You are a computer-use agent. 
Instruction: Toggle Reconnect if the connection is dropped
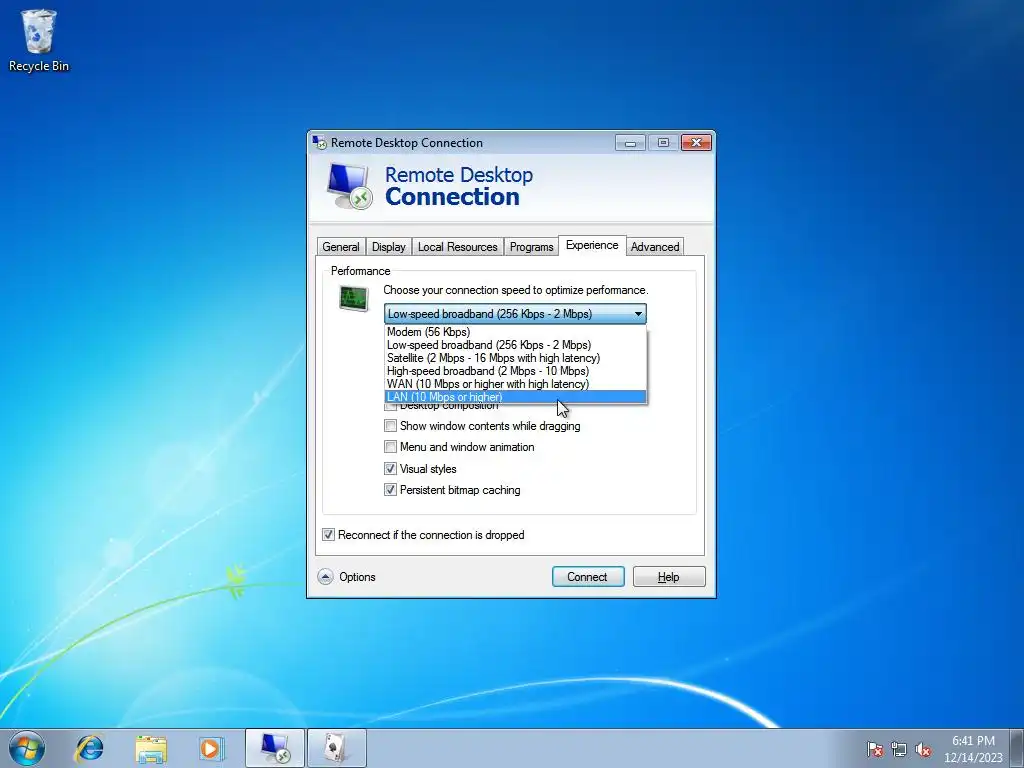[328, 535]
